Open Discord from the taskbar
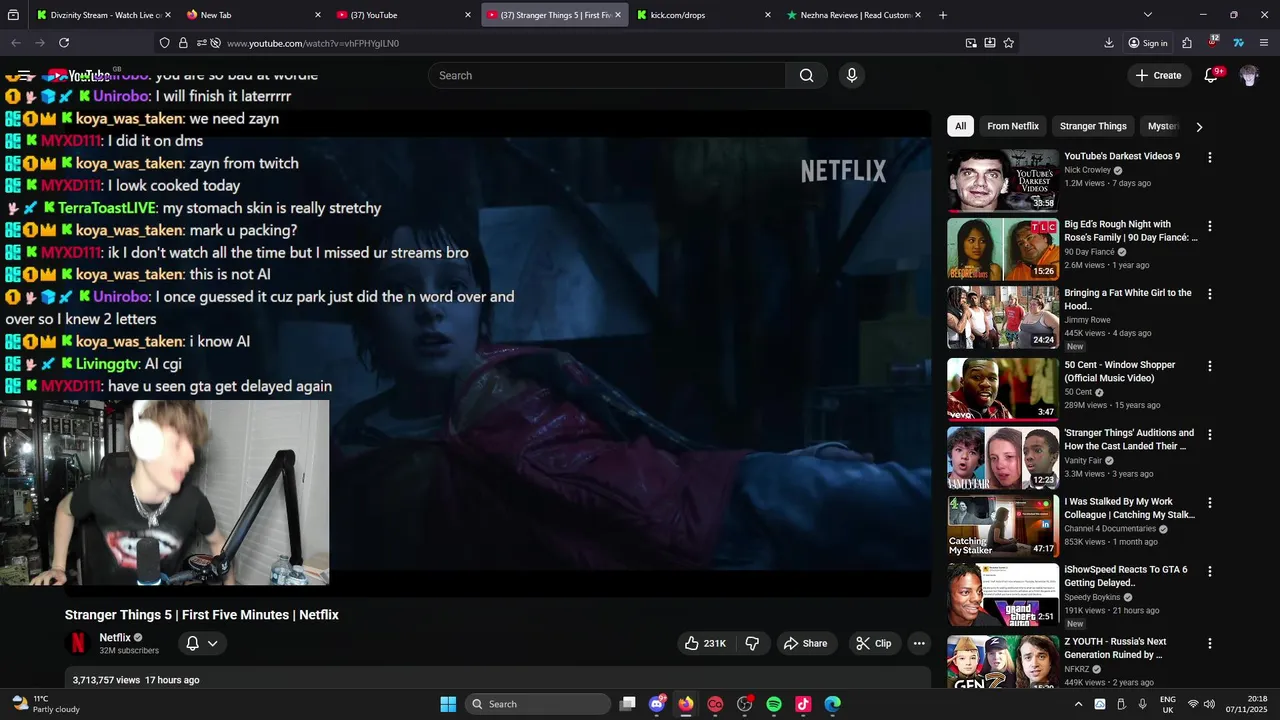The height and width of the screenshot is (720, 1280). [x=657, y=704]
